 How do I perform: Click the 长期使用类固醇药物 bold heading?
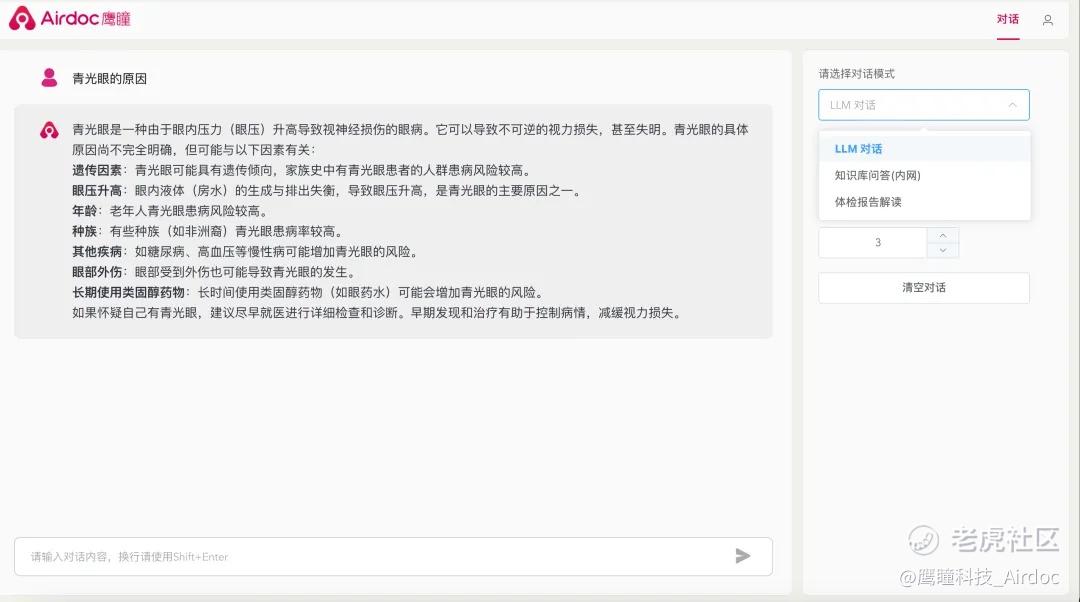click(x=129, y=292)
